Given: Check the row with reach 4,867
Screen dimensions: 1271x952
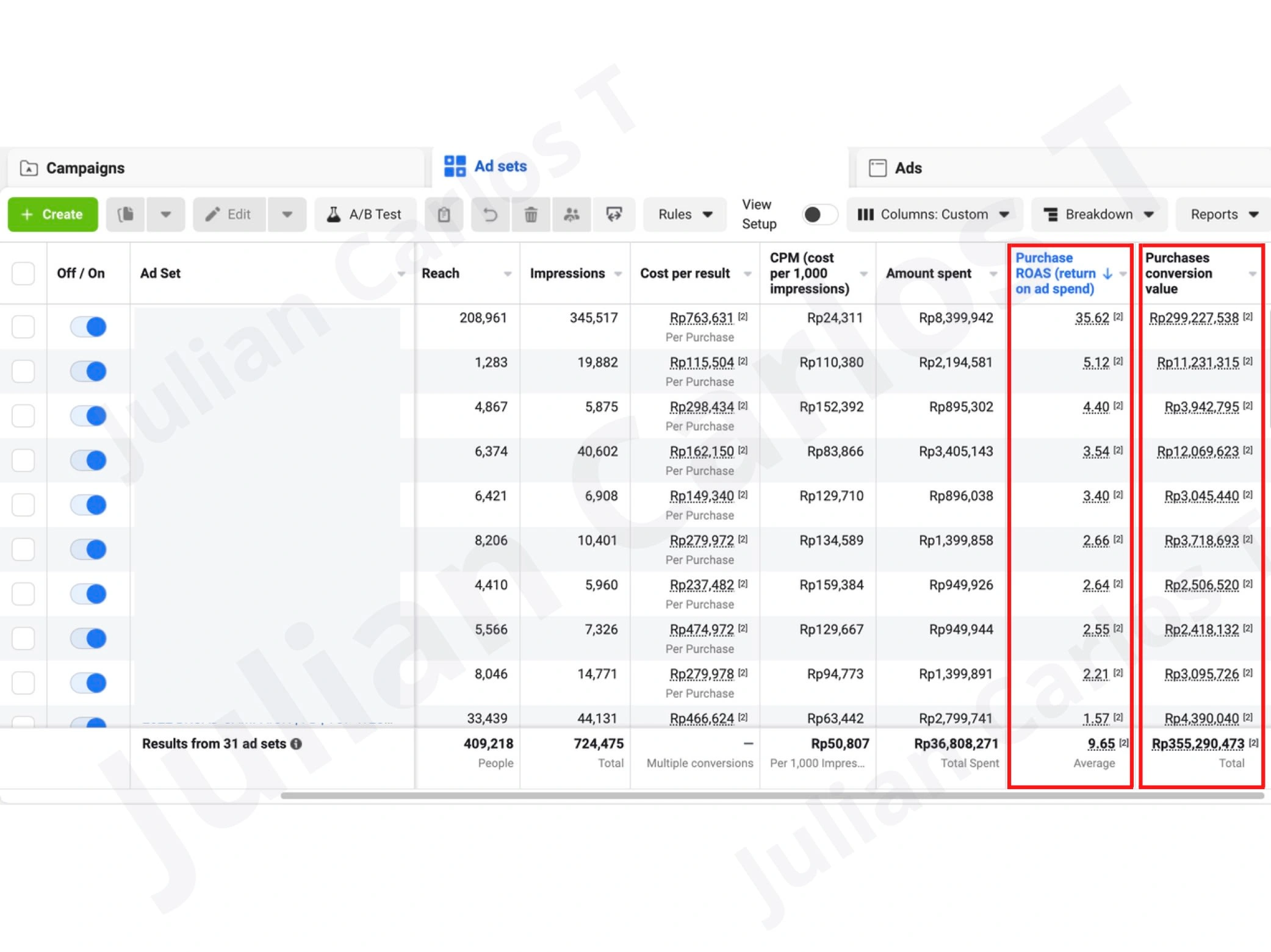Looking at the screenshot, I should click(23, 416).
